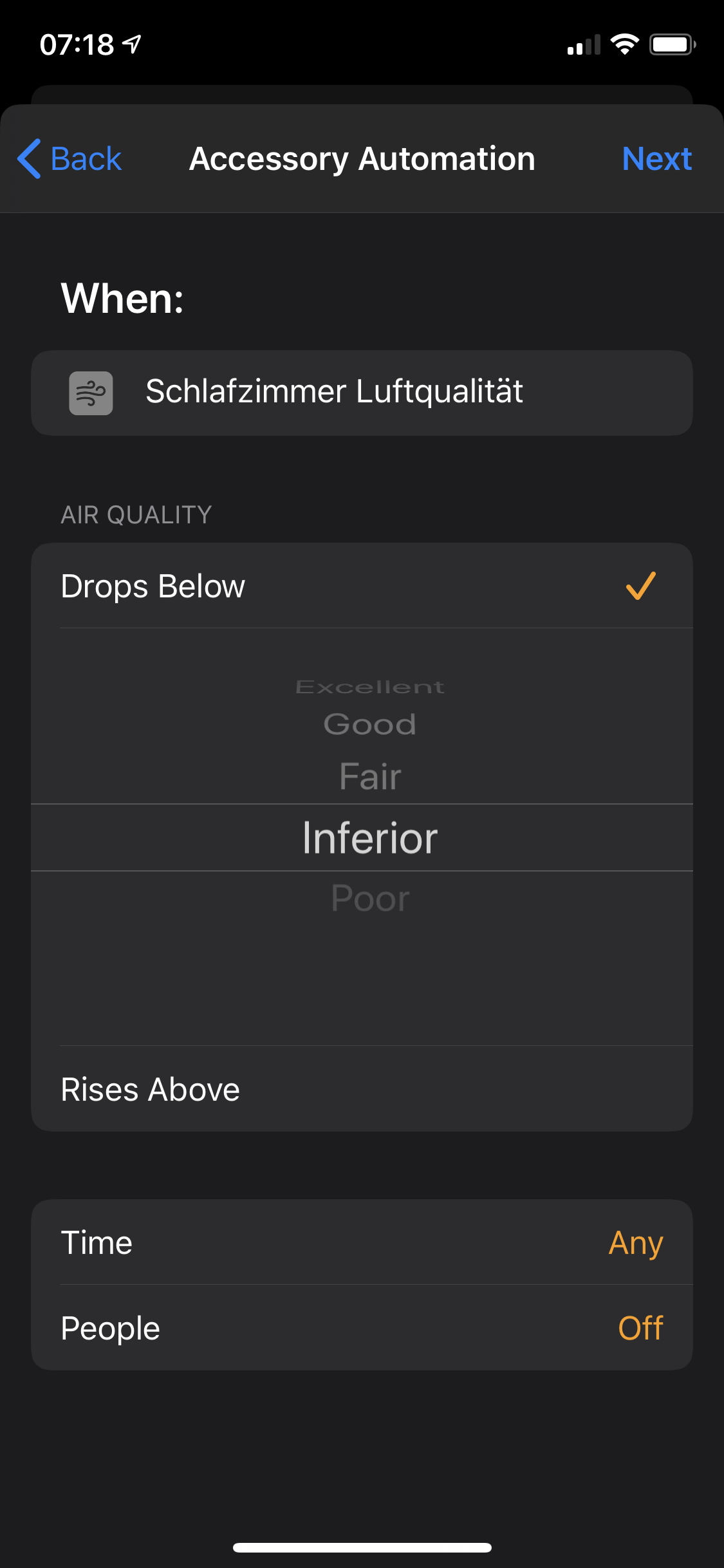
Task: Tap the battery indicator in status bar
Action: click(672, 44)
